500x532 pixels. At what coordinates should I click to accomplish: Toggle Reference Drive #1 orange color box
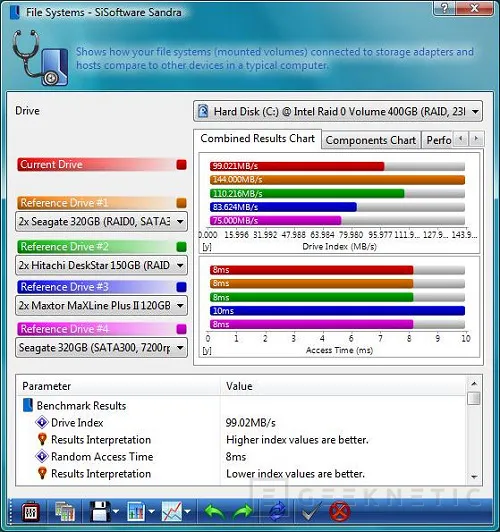[181, 203]
